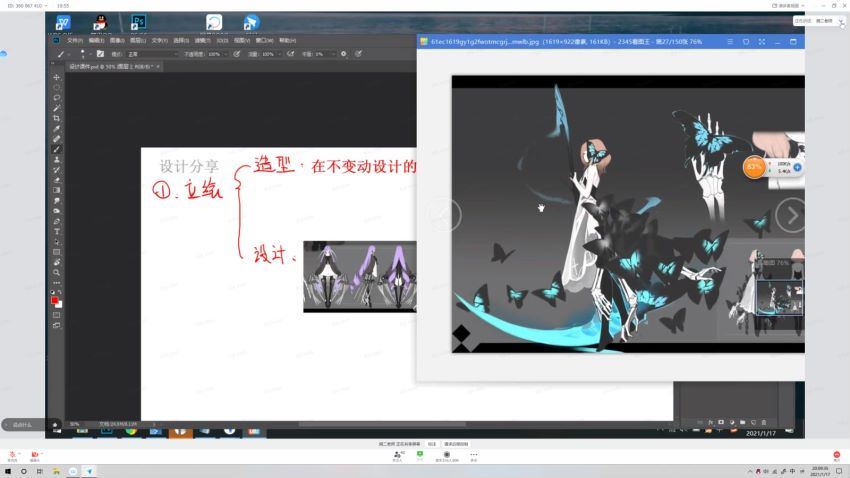Select the History Brush tool
Screen dimensions: 850x478
point(56,170)
